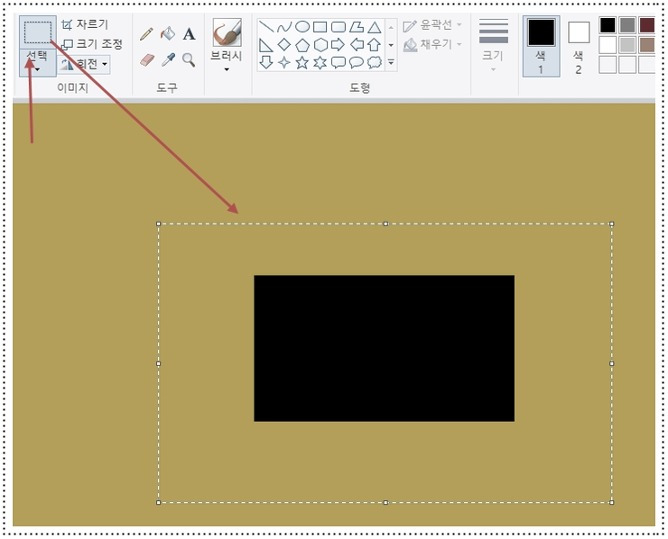Select the Eraser tool
The width and height of the screenshot is (668, 539).
(147, 60)
